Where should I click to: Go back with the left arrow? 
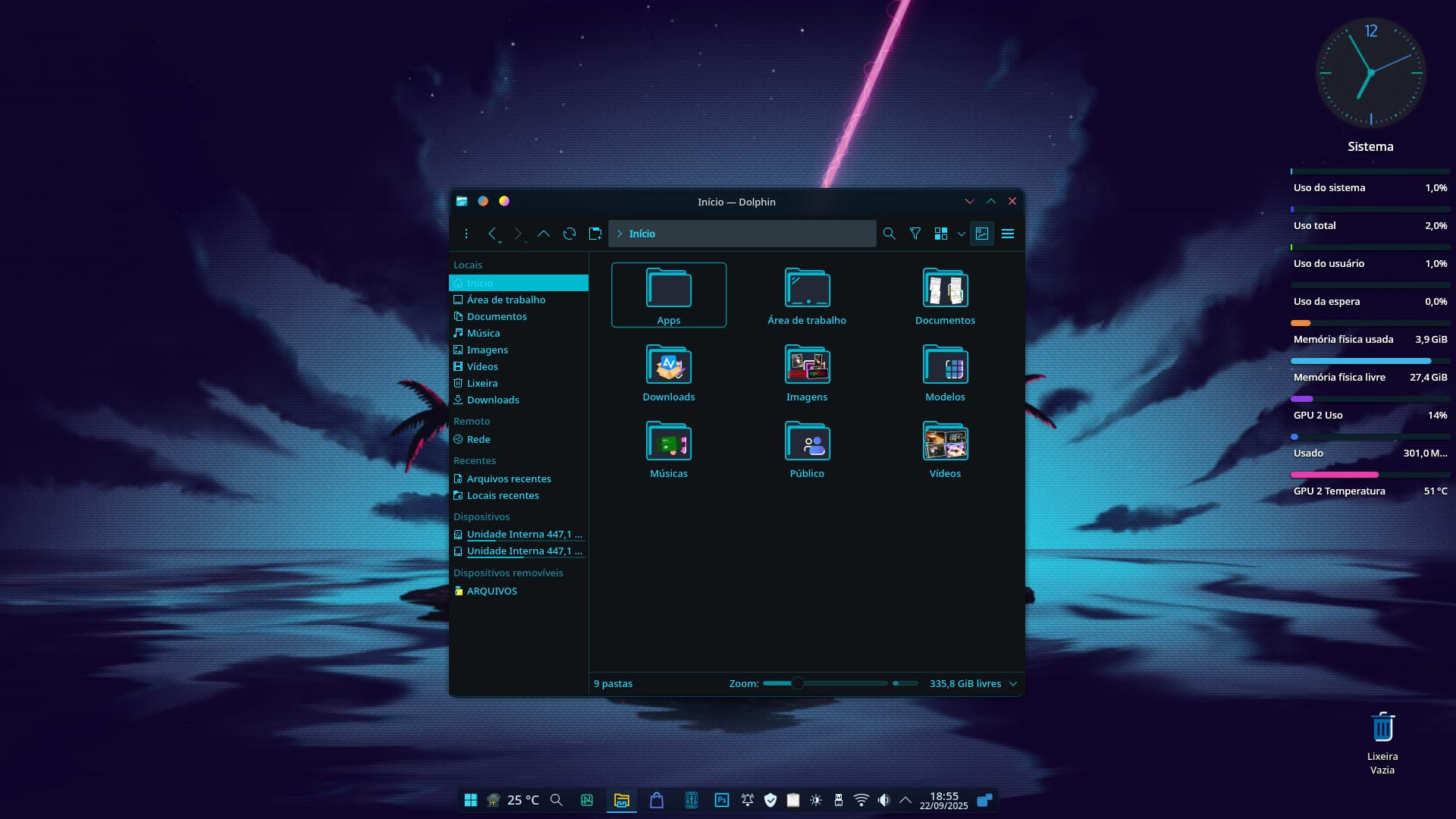(x=492, y=234)
